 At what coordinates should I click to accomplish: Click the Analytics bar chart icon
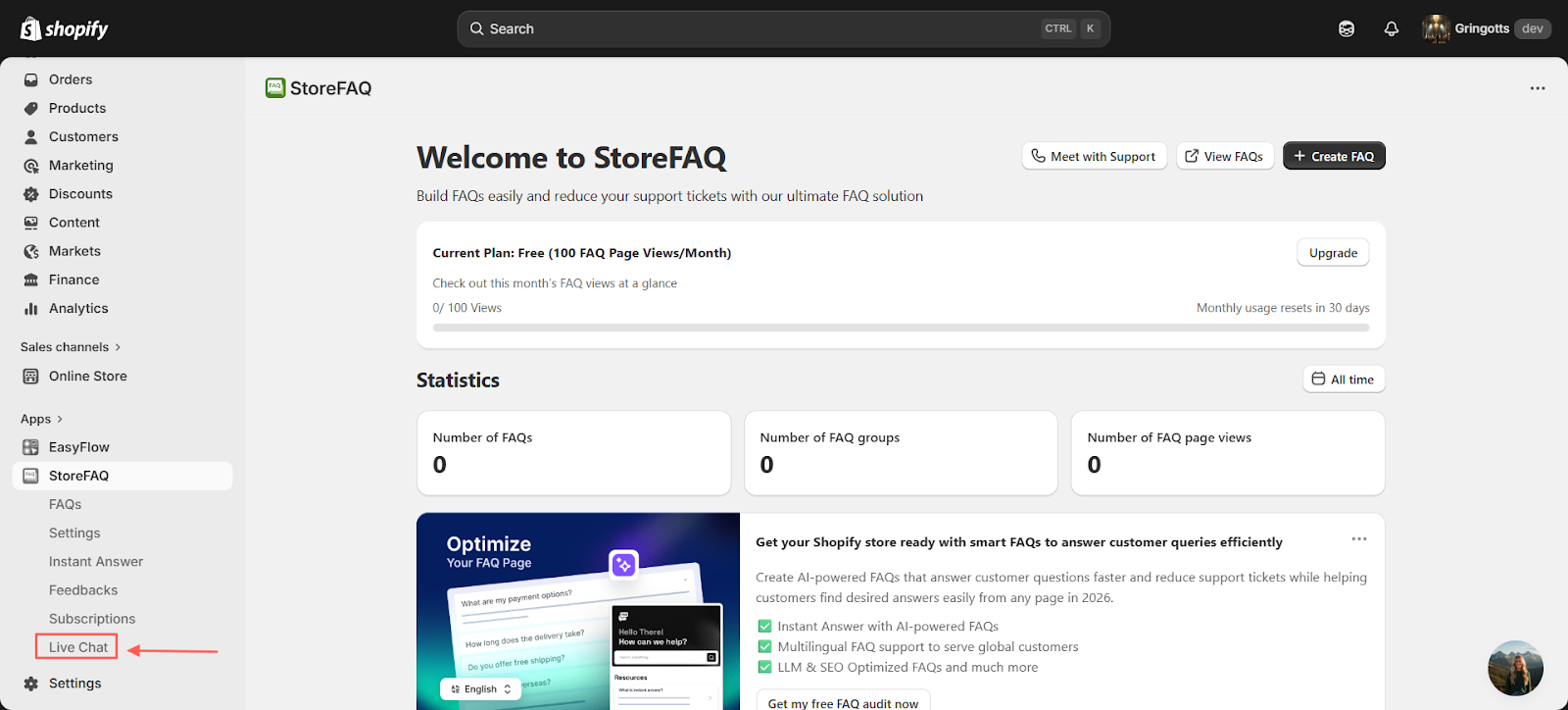coord(31,308)
